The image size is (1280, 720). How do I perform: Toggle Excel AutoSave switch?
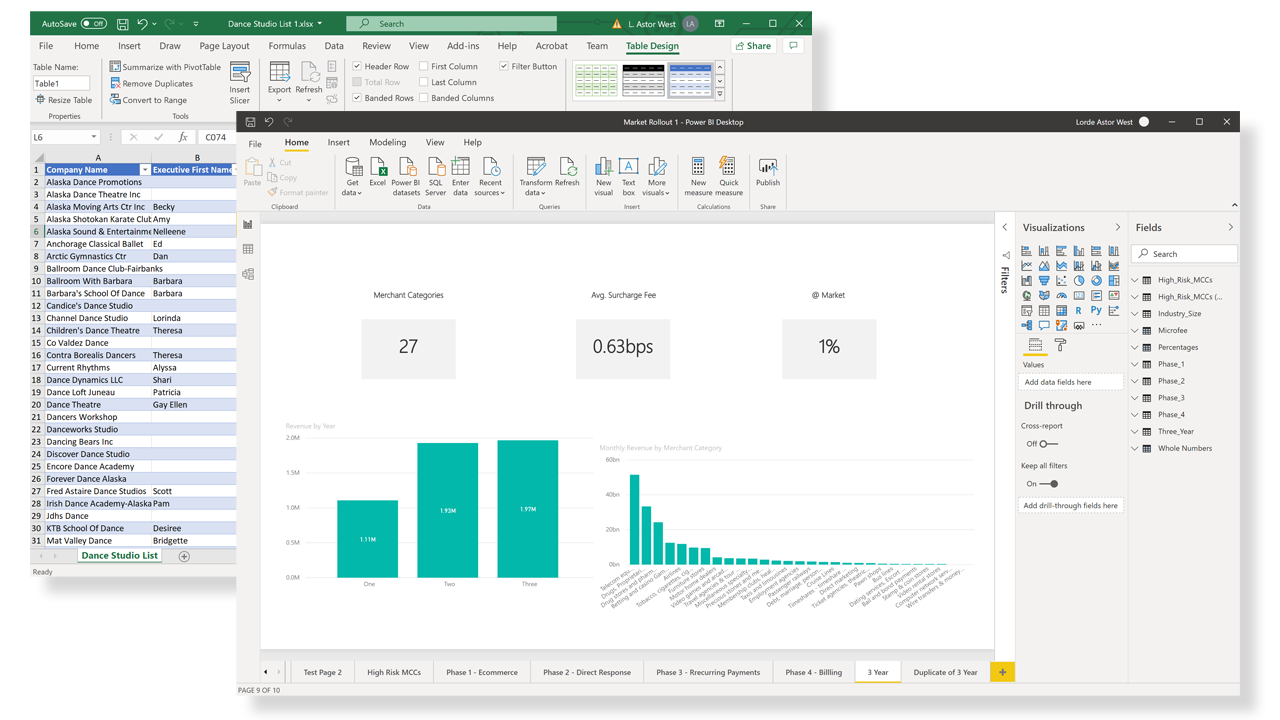pyautogui.click(x=94, y=23)
